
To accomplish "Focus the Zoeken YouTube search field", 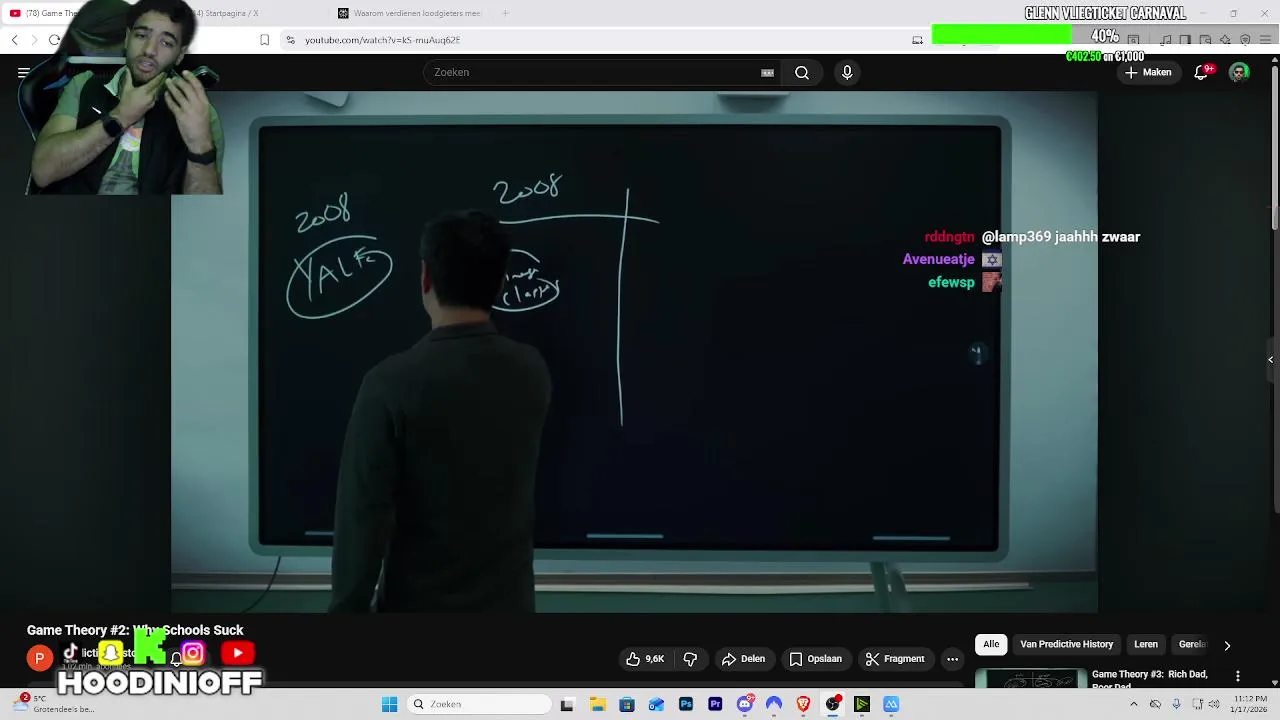I will coord(603,72).
